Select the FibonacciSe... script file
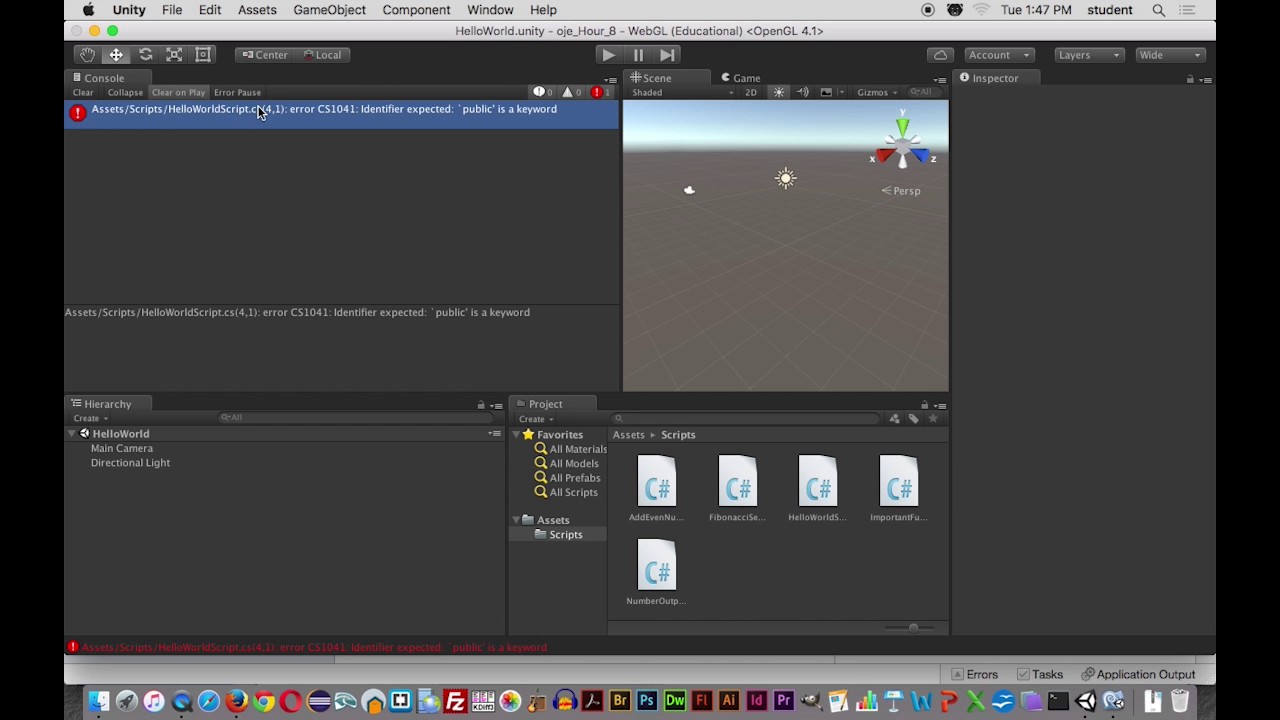This screenshot has width=1280, height=720. click(737, 488)
